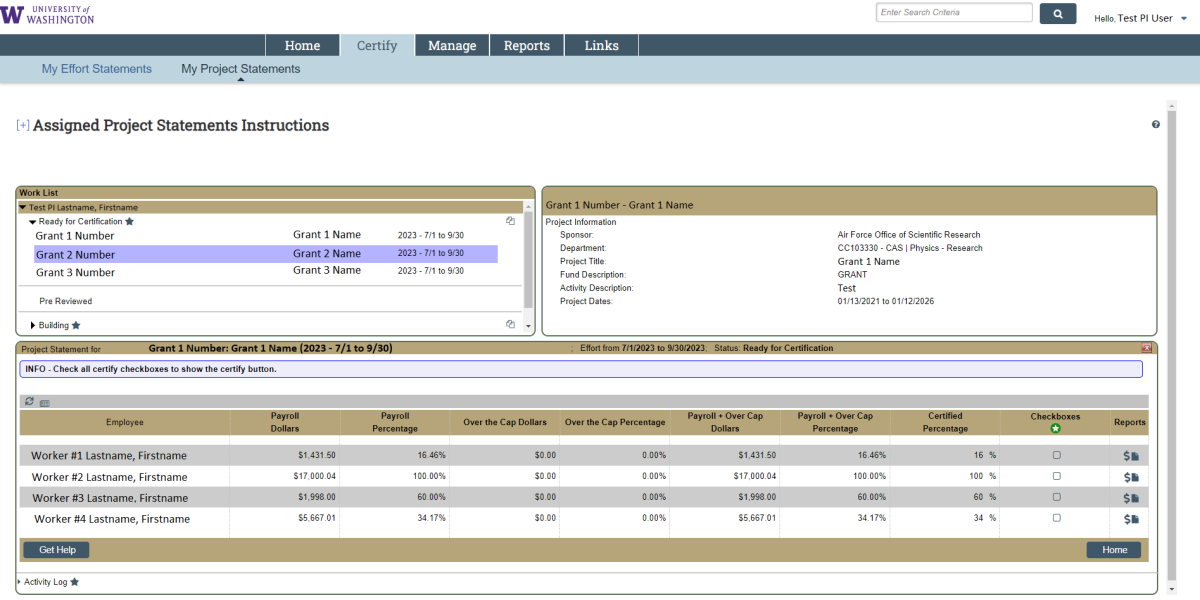The height and width of the screenshot is (600, 1200).
Task: Switch to the Manage tab
Action: coord(452,45)
